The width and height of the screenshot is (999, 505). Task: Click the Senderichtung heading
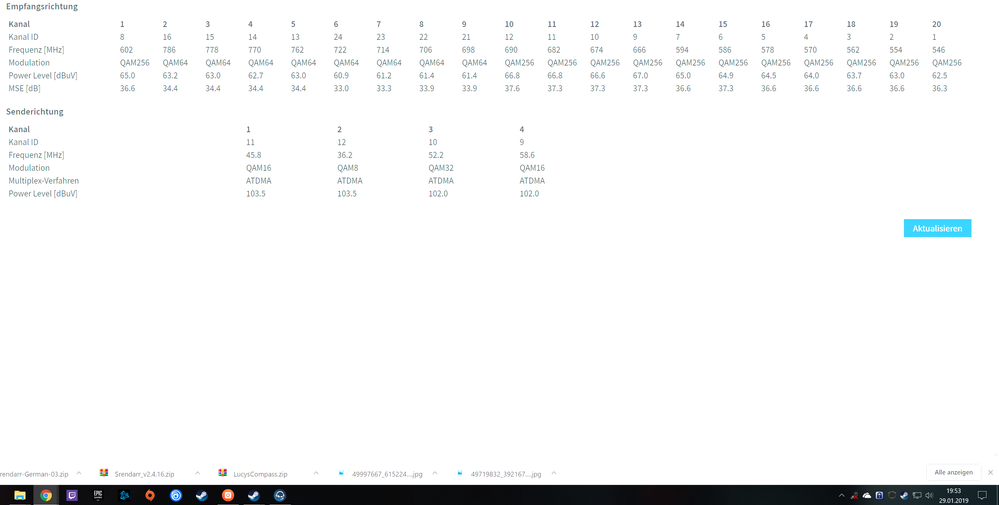click(x=35, y=111)
